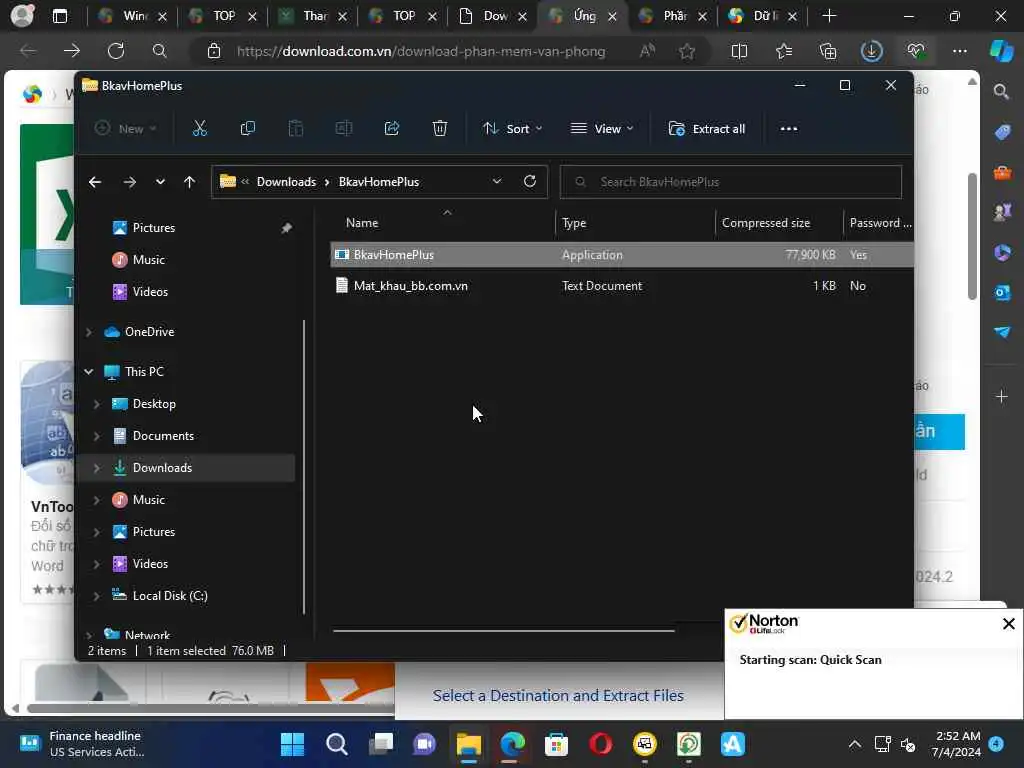
Task: Open the Edge tab actions menu icon
Action: (59, 16)
